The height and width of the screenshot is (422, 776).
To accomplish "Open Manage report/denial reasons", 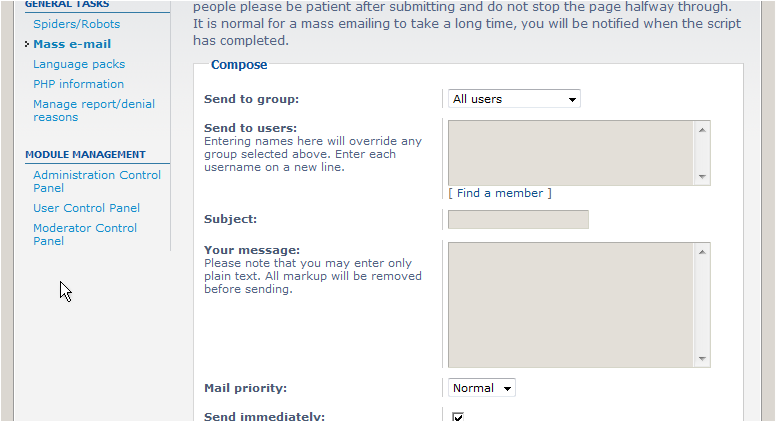I will click(x=94, y=110).
